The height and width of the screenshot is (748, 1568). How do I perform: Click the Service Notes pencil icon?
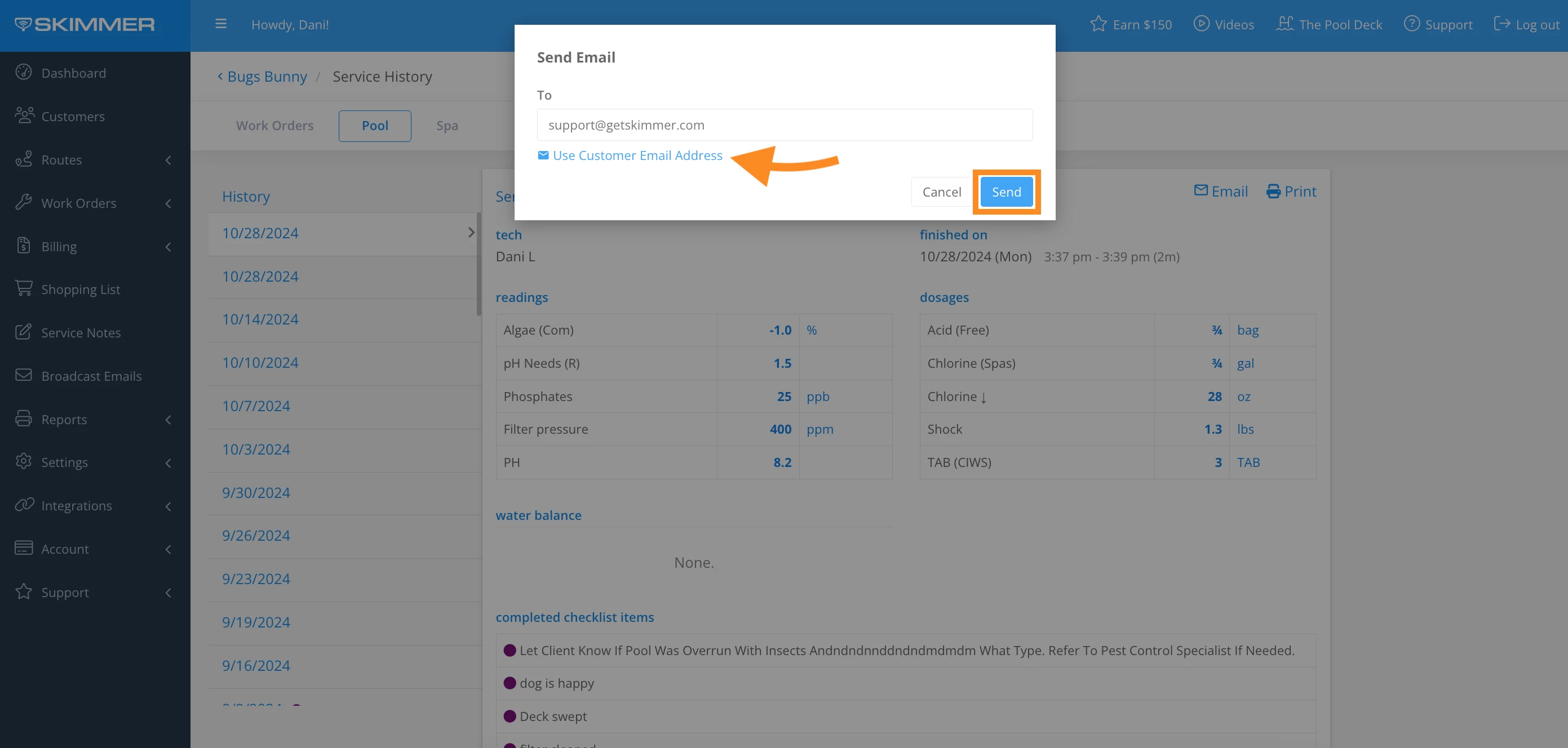tap(24, 332)
